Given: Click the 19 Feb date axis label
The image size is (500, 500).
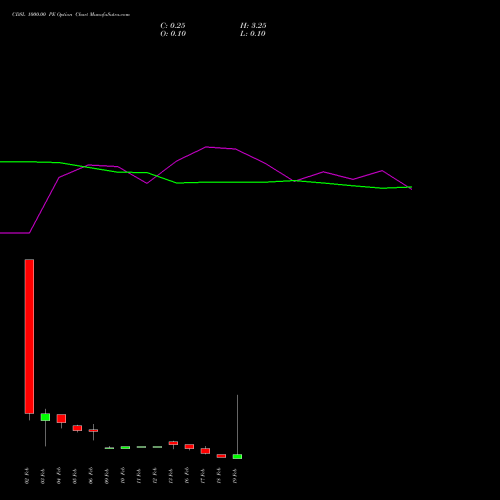Looking at the screenshot, I should 235,476.
